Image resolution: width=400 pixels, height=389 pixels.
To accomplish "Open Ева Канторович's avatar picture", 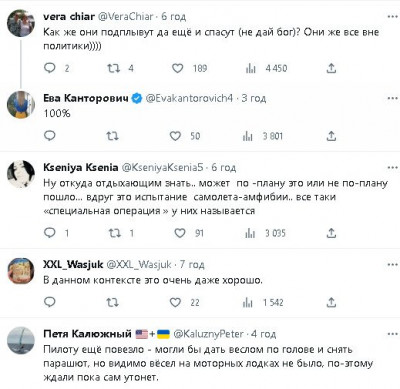I will [x=21, y=105].
